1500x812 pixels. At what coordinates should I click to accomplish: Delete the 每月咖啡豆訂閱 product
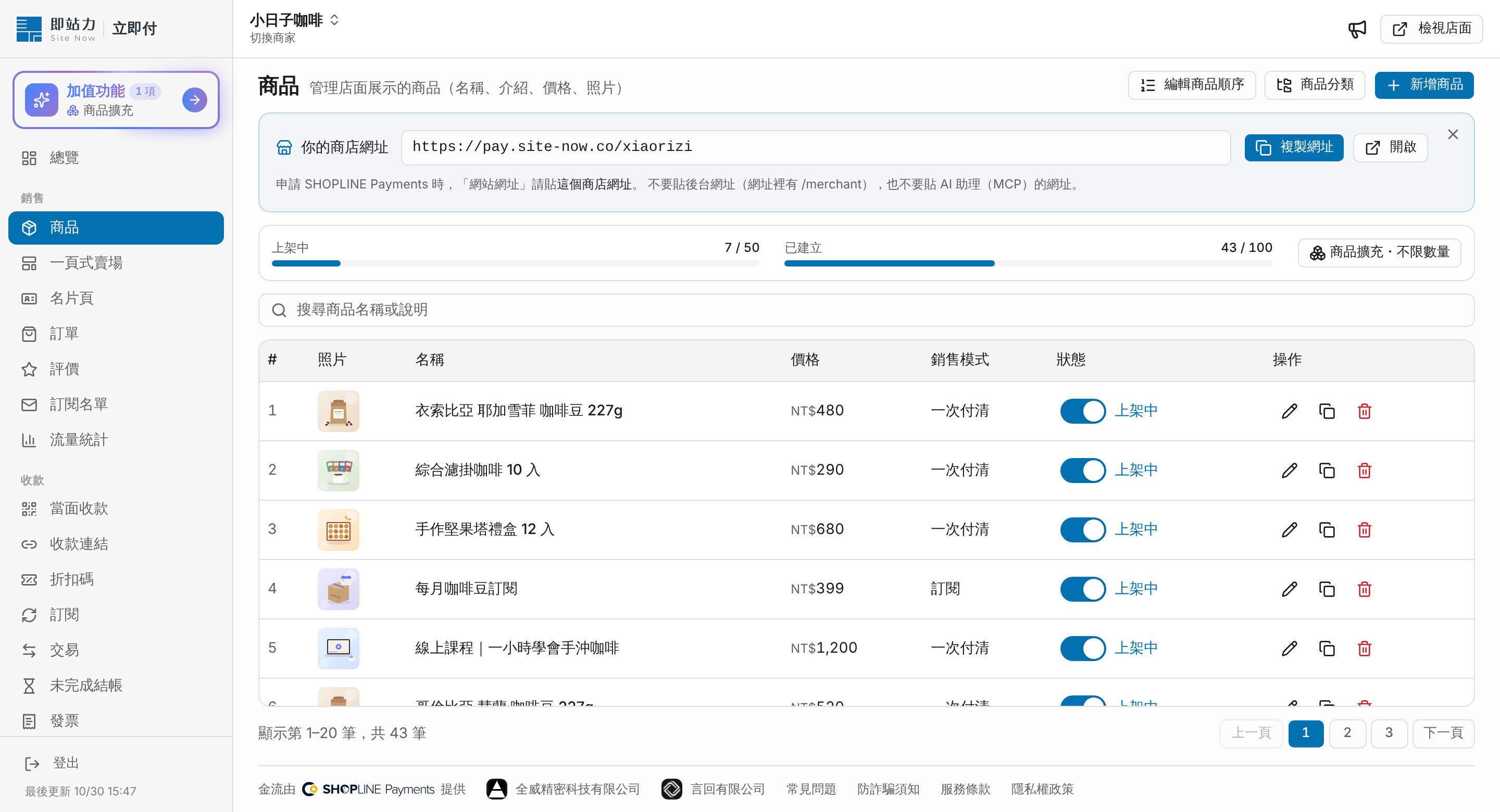tap(1365, 589)
